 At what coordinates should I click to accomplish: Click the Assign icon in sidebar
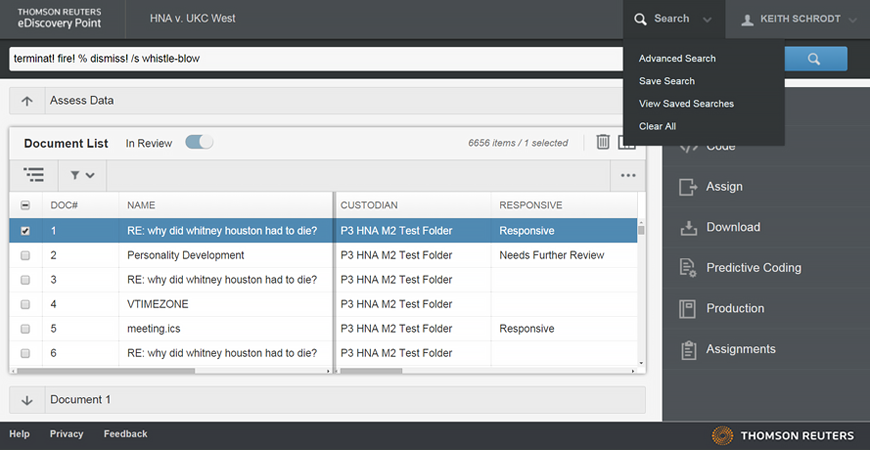pos(688,187)
